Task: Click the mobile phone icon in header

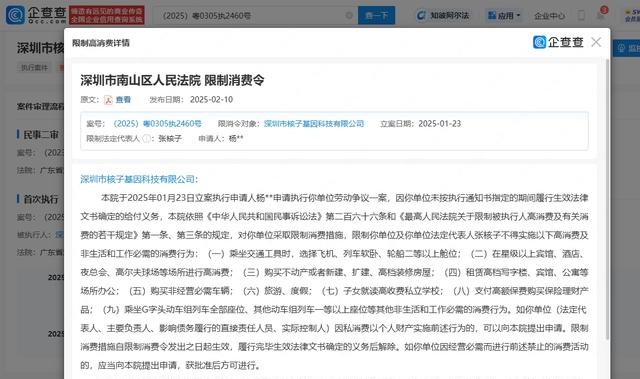Action: pos(581,16)
